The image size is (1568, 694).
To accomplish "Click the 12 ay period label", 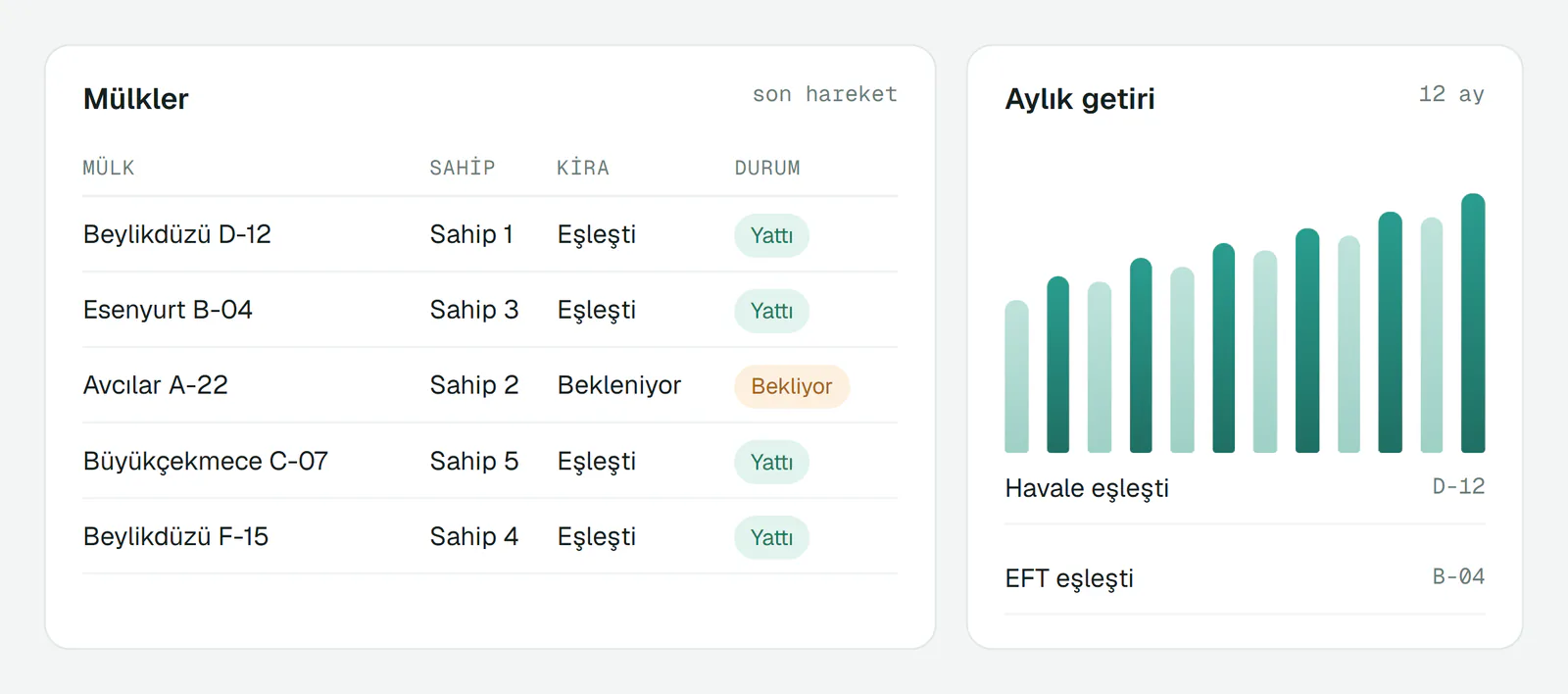I will coord(1451,94).
